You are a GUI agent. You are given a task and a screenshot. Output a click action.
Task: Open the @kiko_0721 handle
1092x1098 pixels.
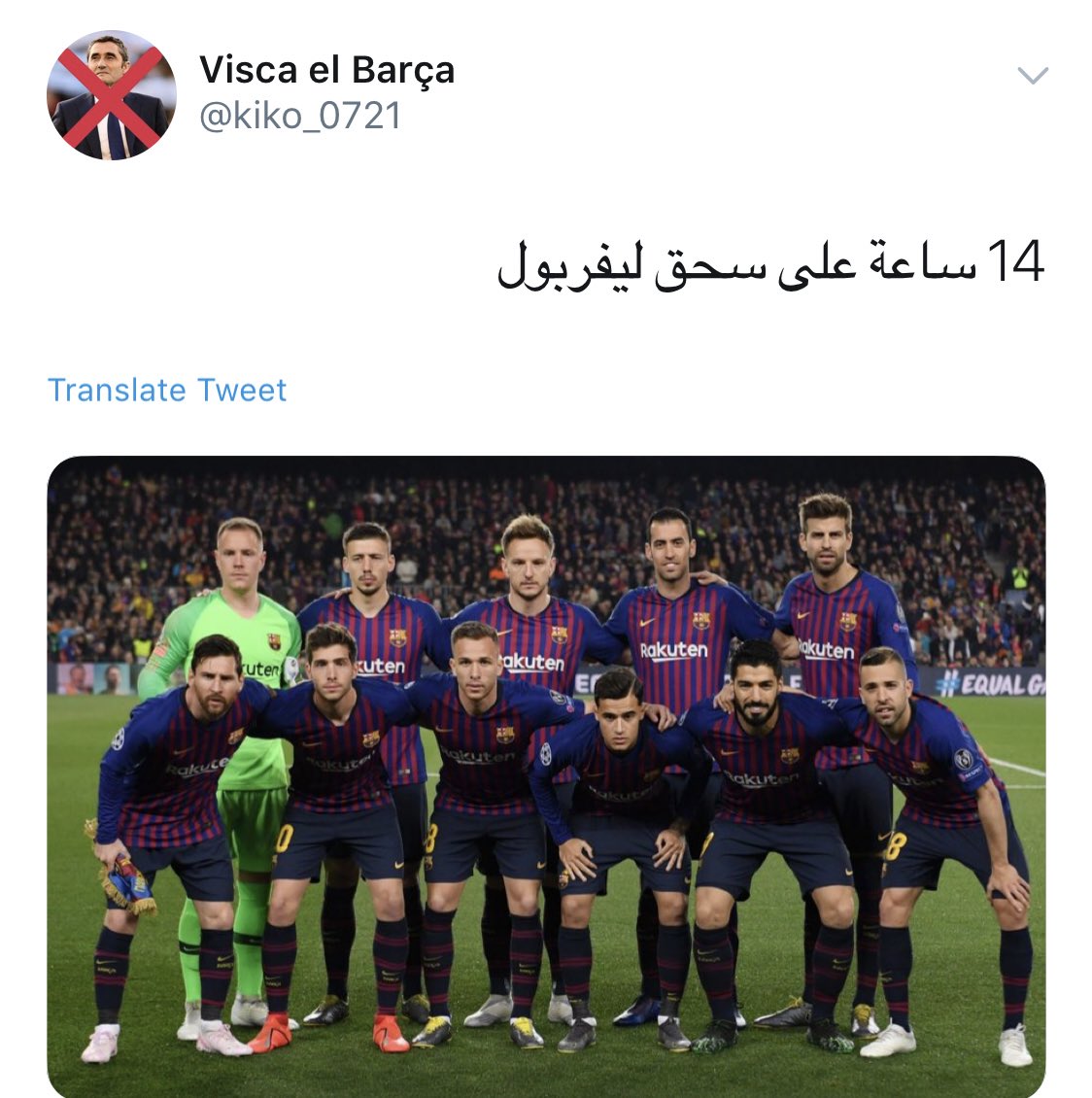click(x=300, y=116)
